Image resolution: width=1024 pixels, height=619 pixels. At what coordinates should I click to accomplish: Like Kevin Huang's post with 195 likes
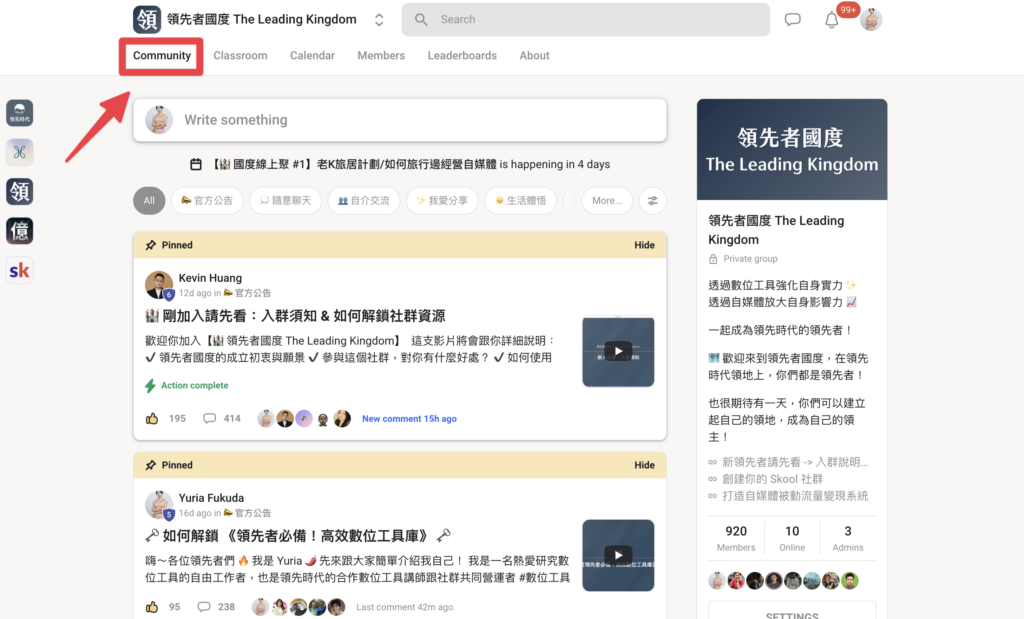click(x=152, y=419)
